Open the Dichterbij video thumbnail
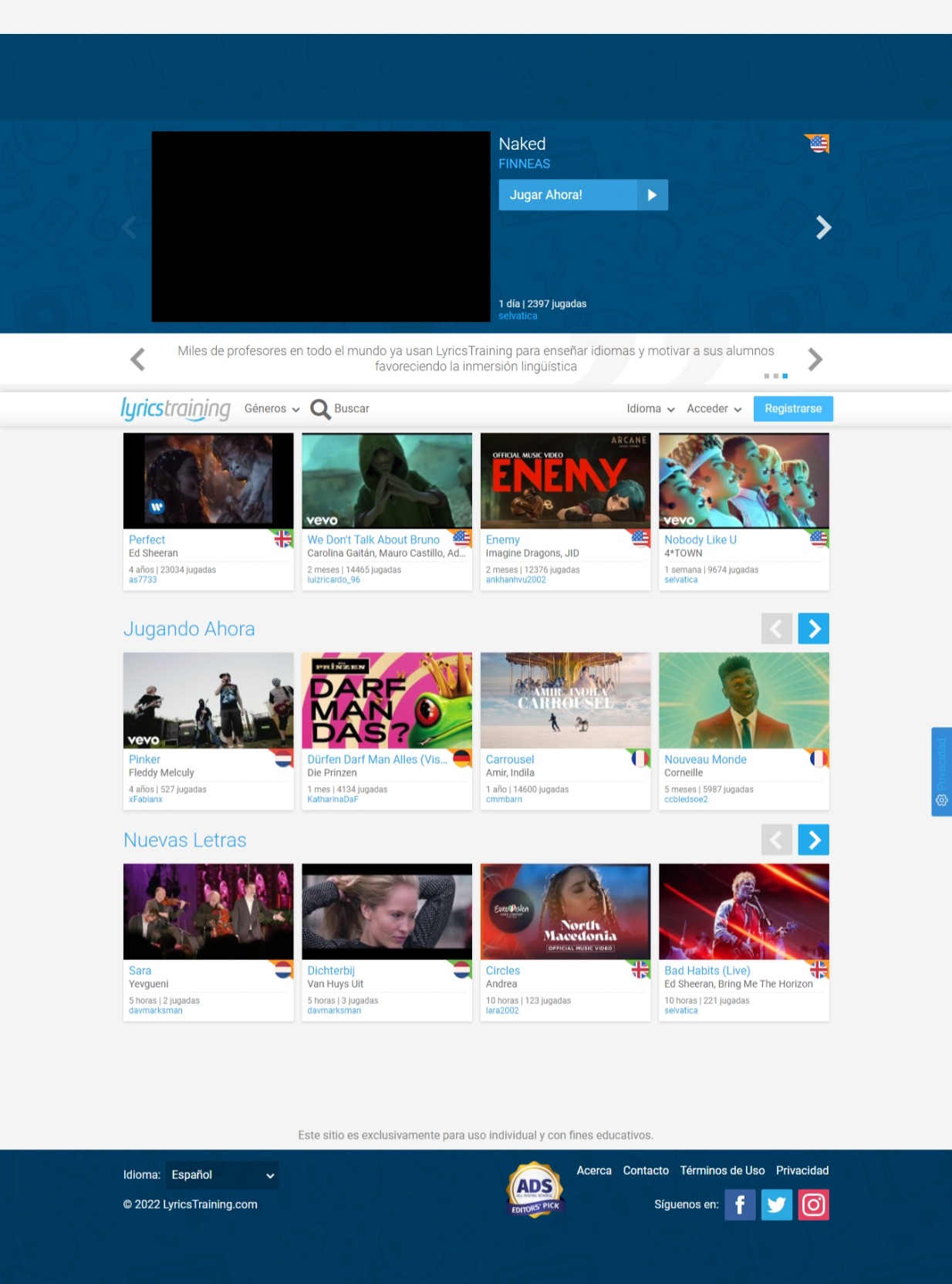This screenshot has width=952, height=1284. [x=387, y=911]
